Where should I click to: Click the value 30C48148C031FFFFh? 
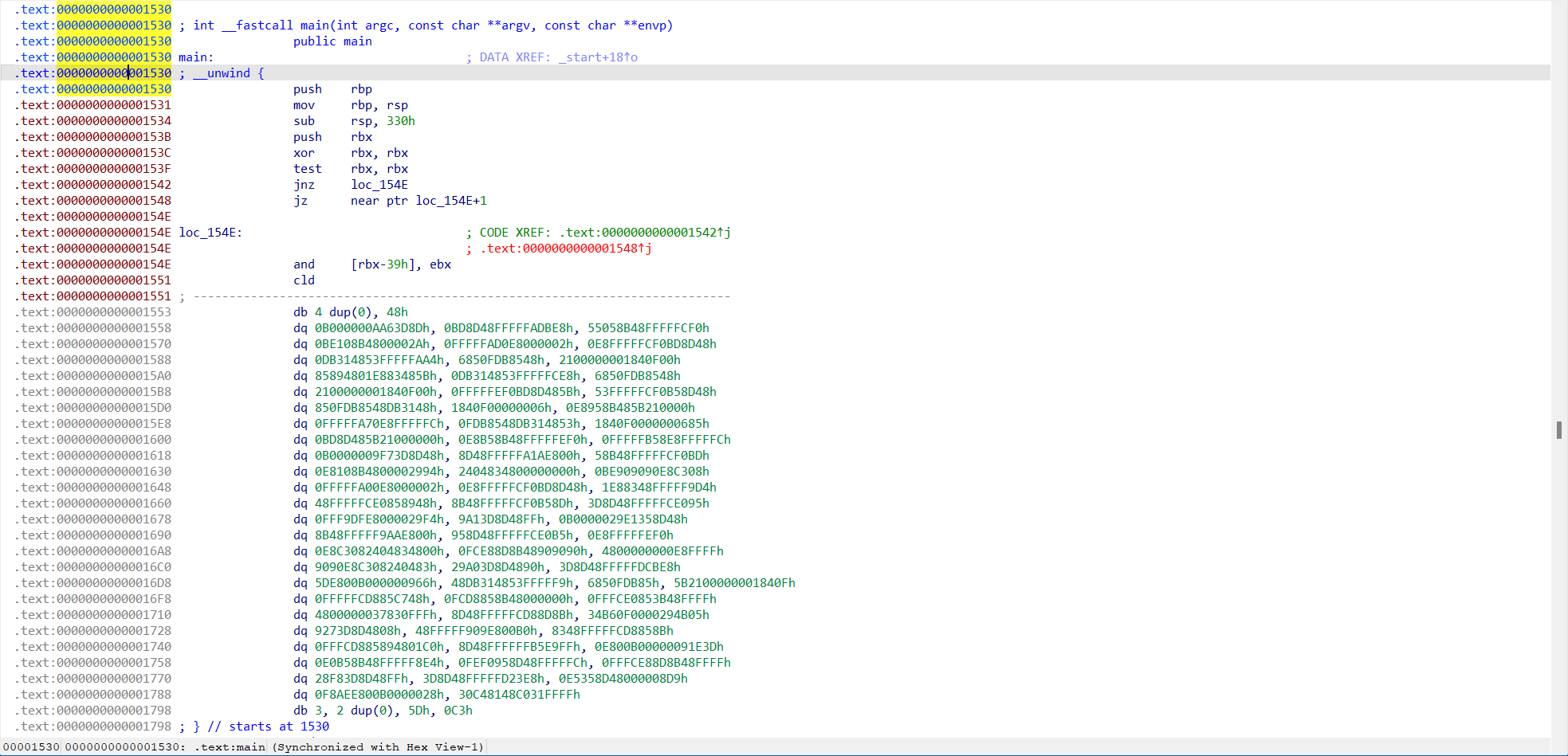519,695
